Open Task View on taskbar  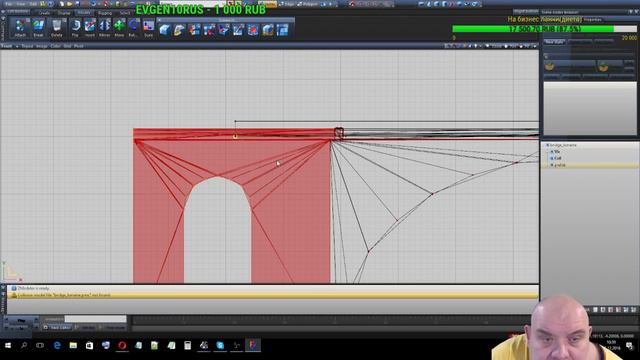coord(40,345)
